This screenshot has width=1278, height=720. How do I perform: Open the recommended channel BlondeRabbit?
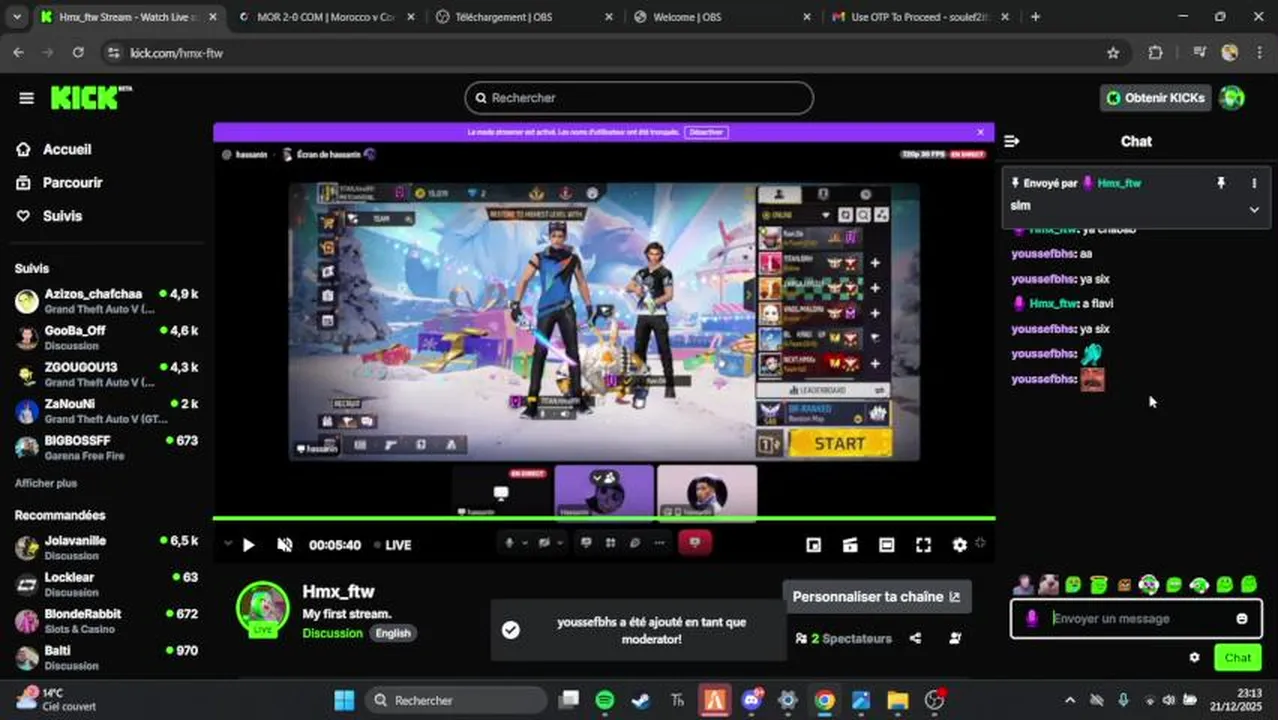coord(107,620)
